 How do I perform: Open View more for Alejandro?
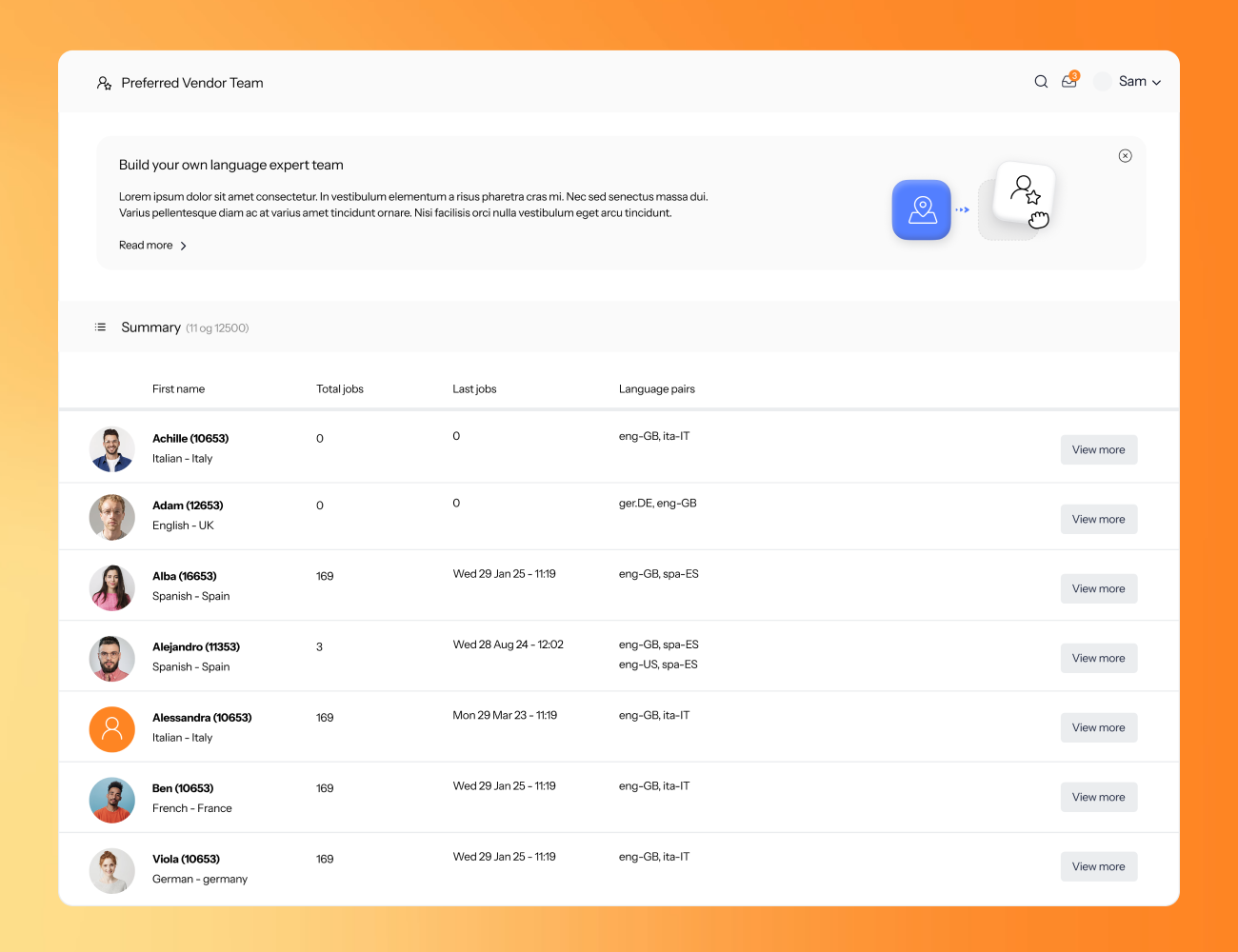coord(1098,658)
